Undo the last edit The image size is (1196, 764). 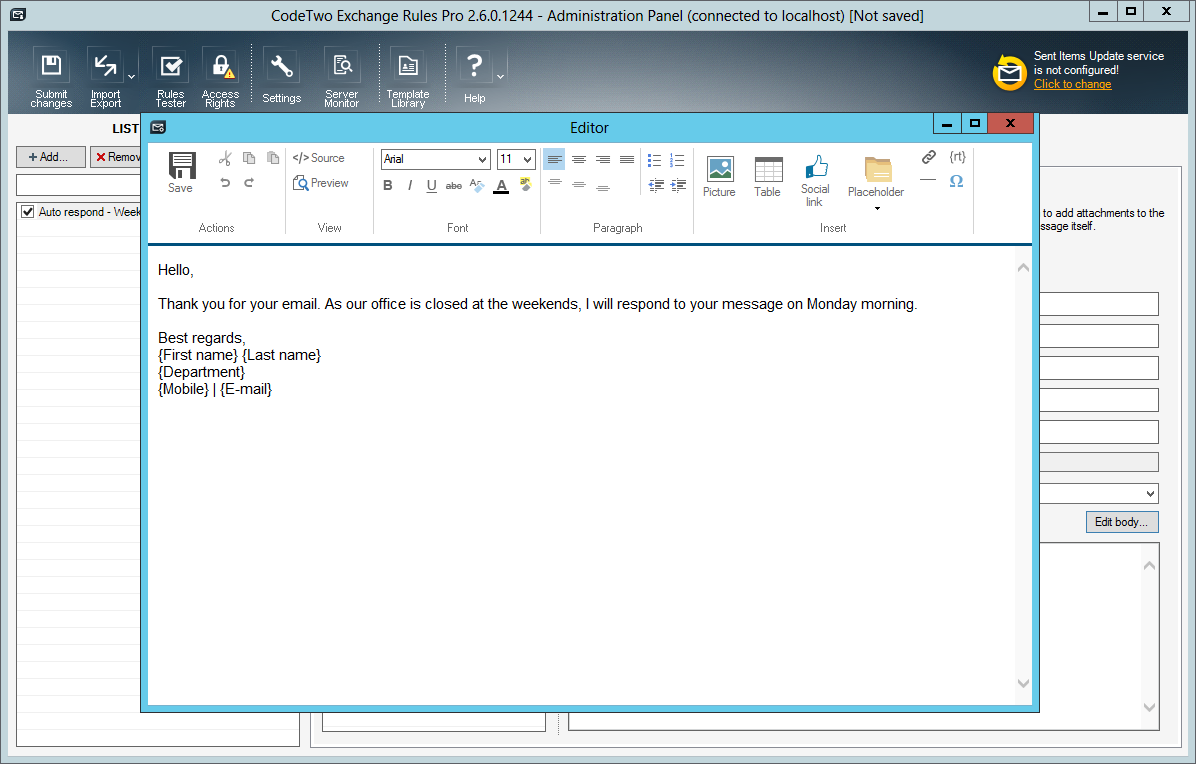pyautogui.click(x=225, y=182)
